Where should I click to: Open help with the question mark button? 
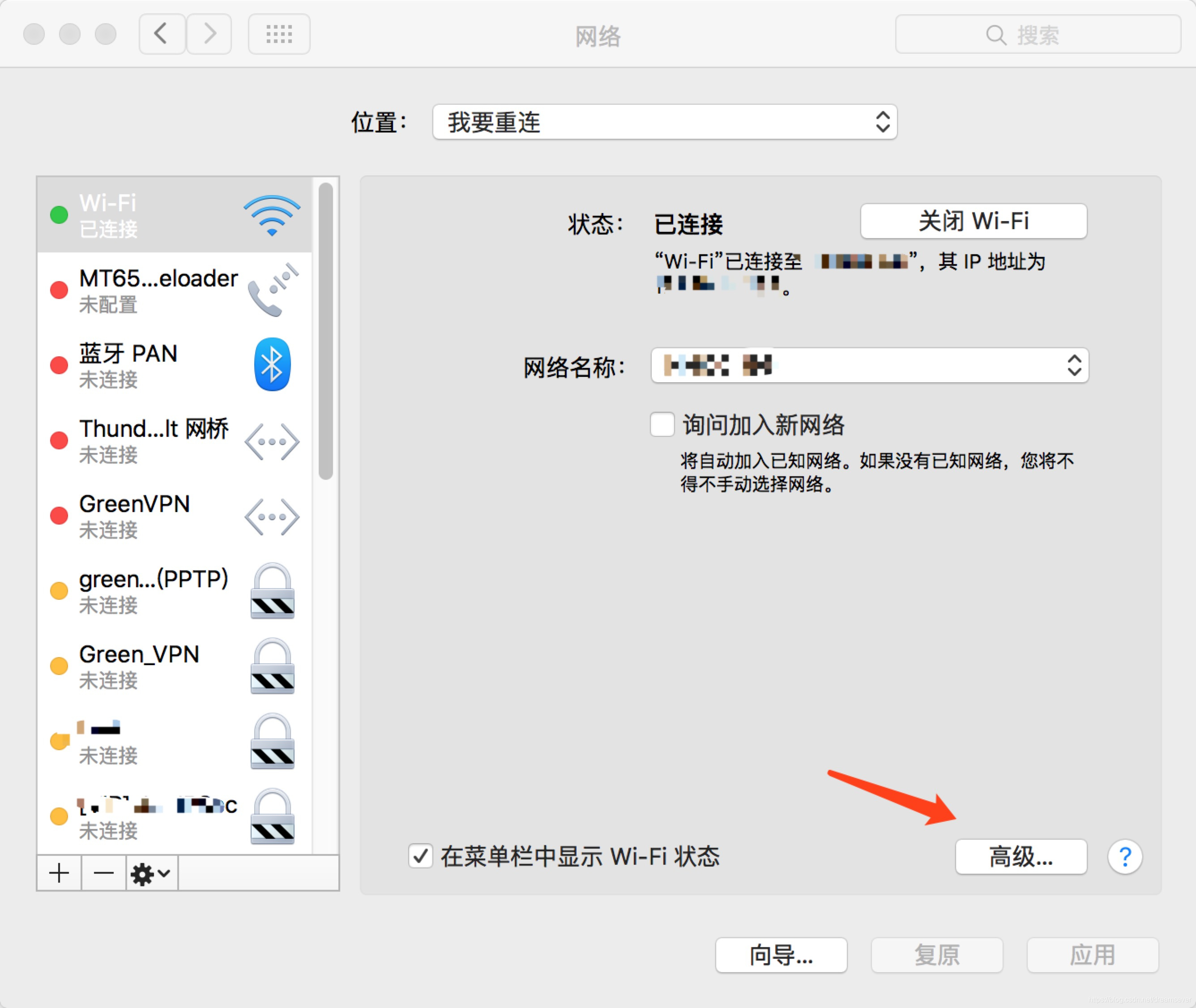click(x=1124, y=857)
